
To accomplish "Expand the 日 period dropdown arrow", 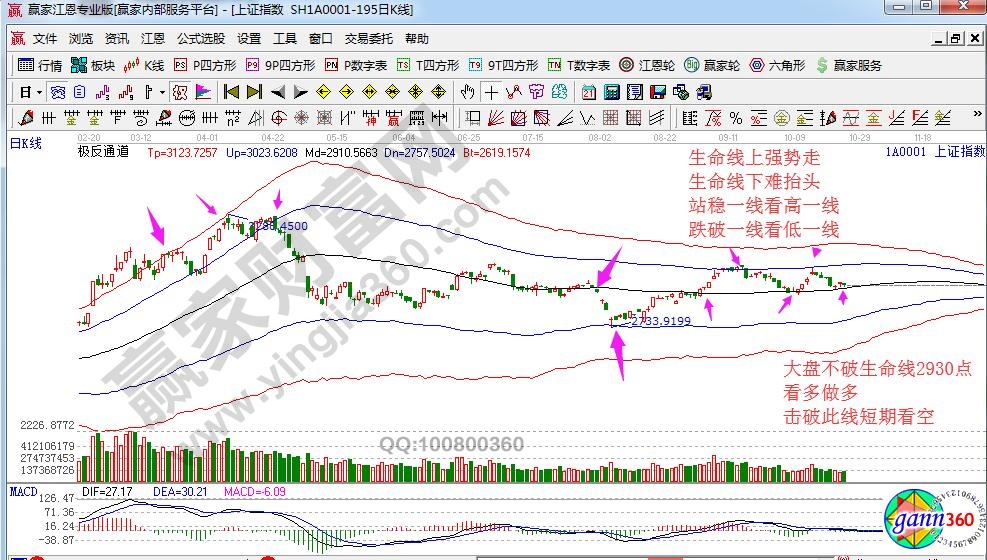I will tap(38, 92).
